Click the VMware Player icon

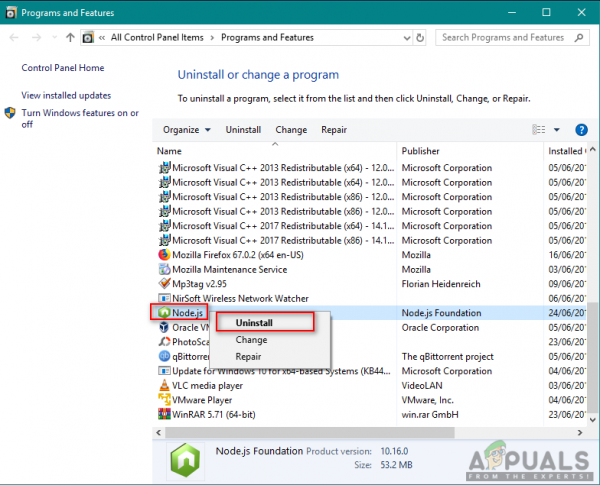coord(164,400)
